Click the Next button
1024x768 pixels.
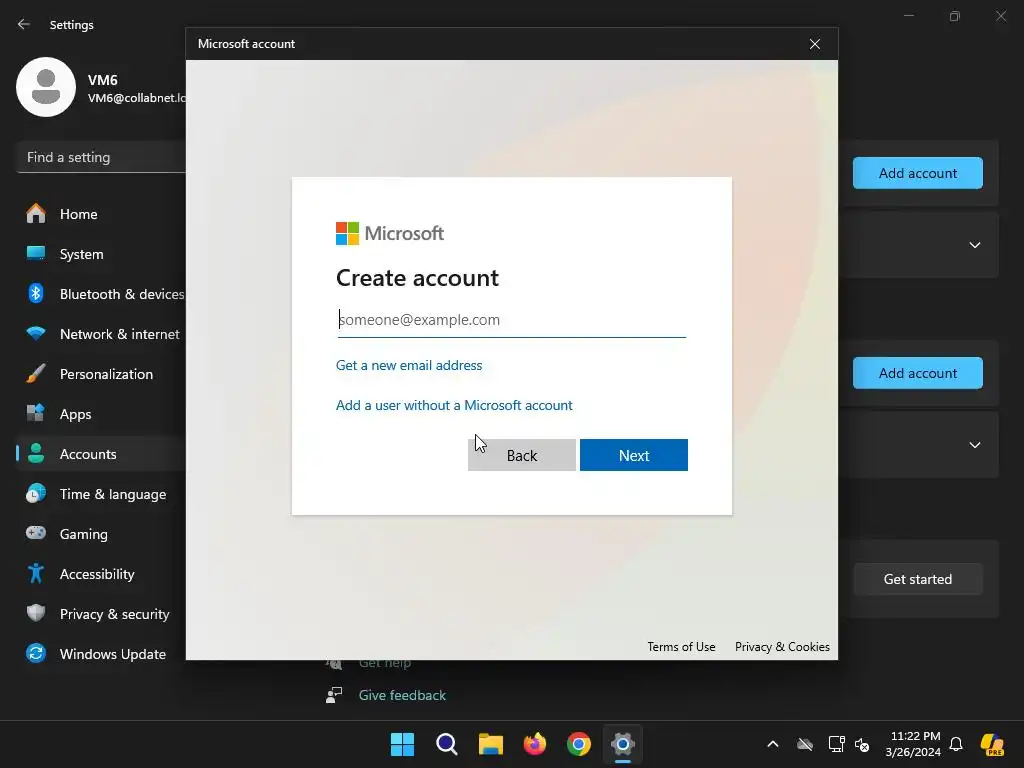633,455
